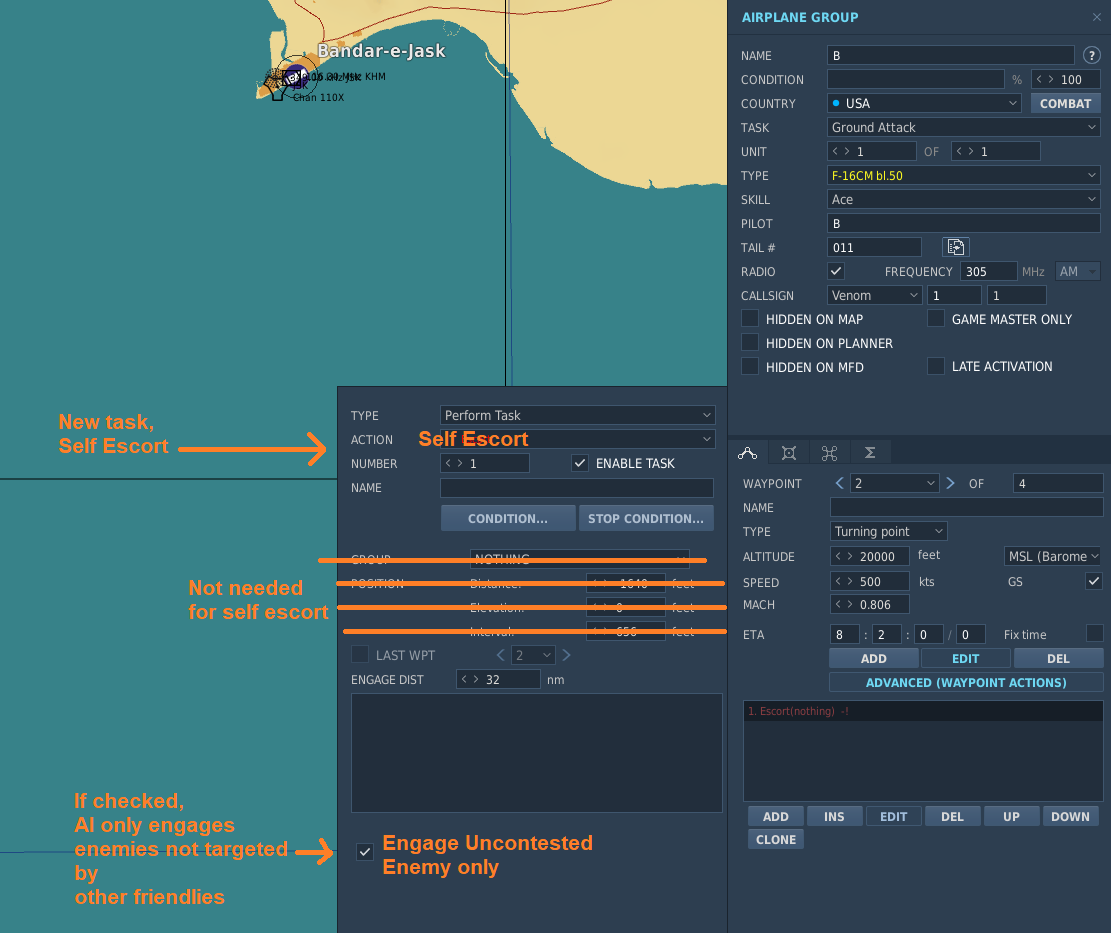
Task: Go to previous waypoint arrow
Action: point(840,483)
